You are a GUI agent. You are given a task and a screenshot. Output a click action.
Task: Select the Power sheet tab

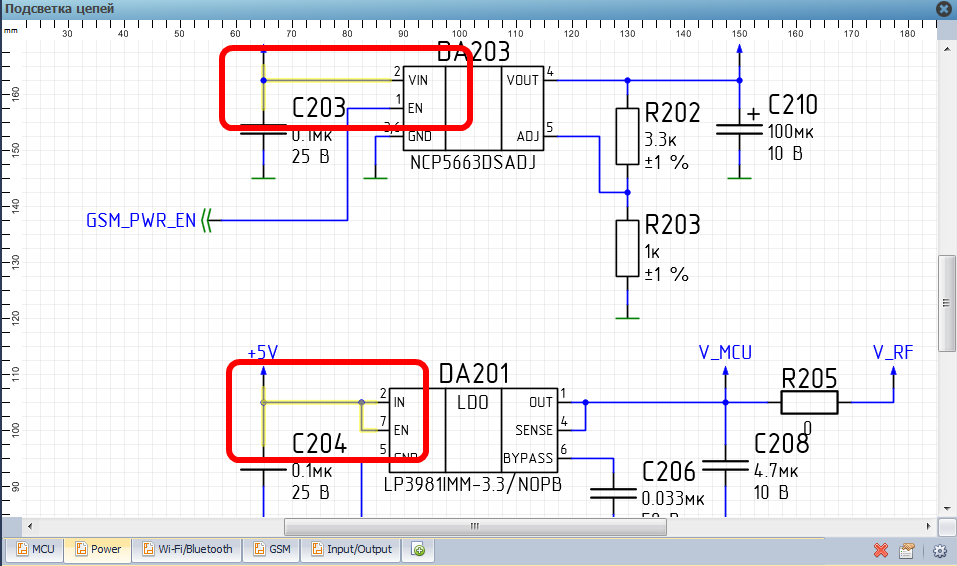click(x=98, y=549)
